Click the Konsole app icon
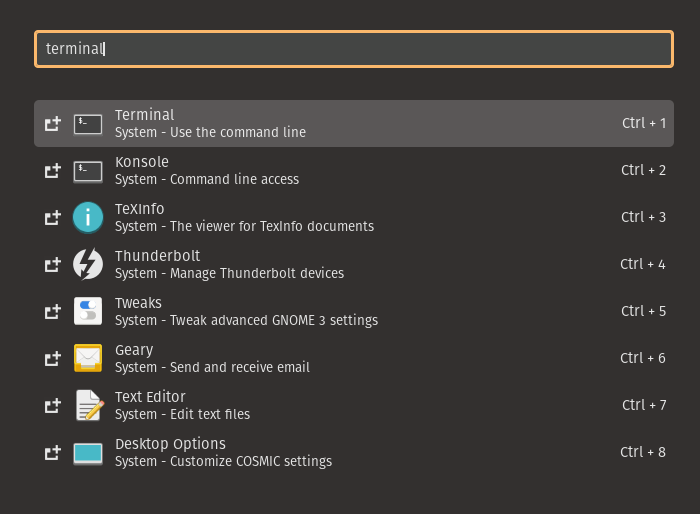This screenshot has width=700, height=514. pyautogui.click(x=88, y=171)
